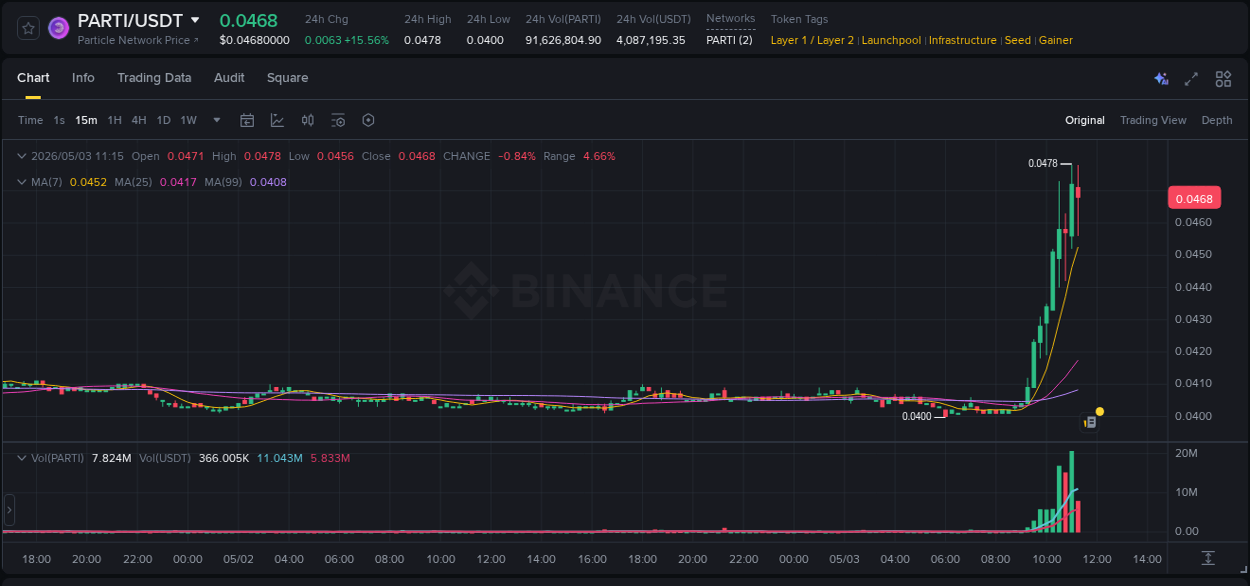Viewport: 1250px width, 586px height.
Task: Select the 1W interval
Action: [188, 120]
